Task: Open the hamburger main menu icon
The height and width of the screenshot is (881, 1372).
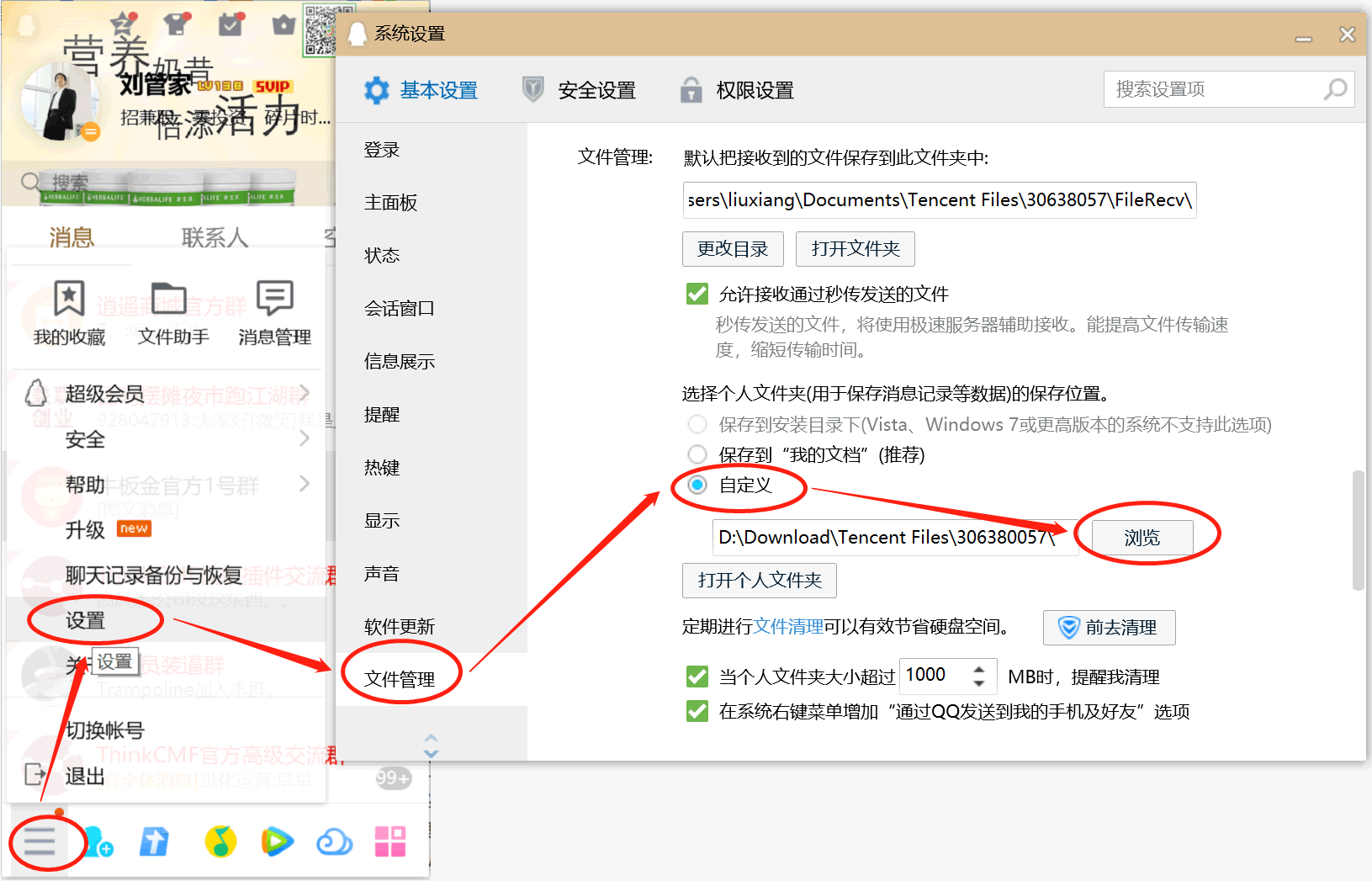Action: (40, 841)
